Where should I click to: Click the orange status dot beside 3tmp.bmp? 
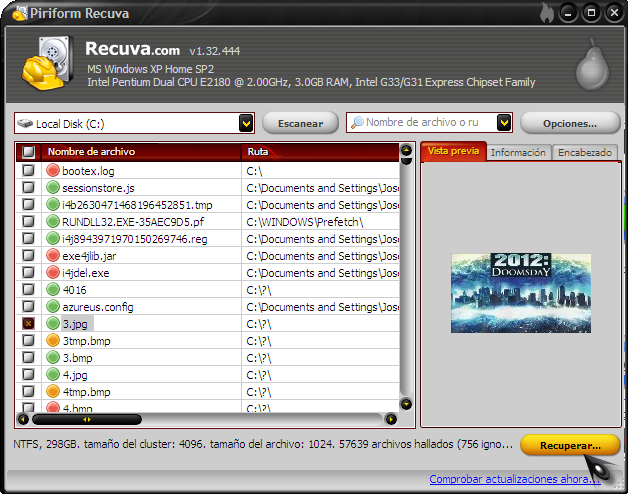tap(53, 341)
